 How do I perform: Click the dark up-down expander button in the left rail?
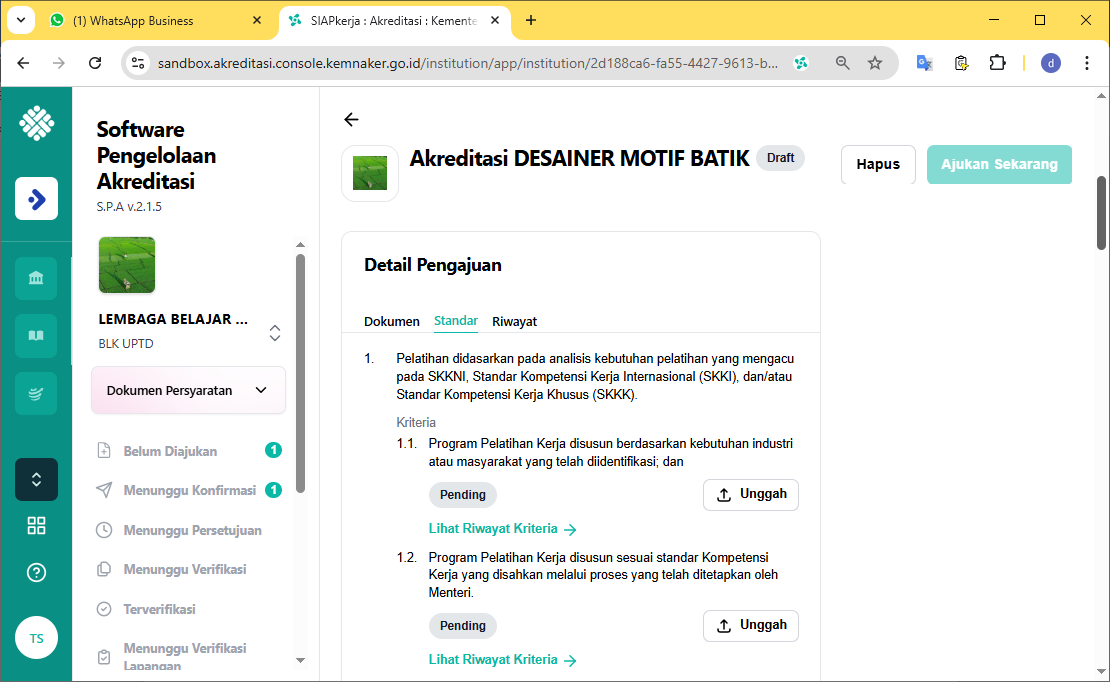point(36,479)
